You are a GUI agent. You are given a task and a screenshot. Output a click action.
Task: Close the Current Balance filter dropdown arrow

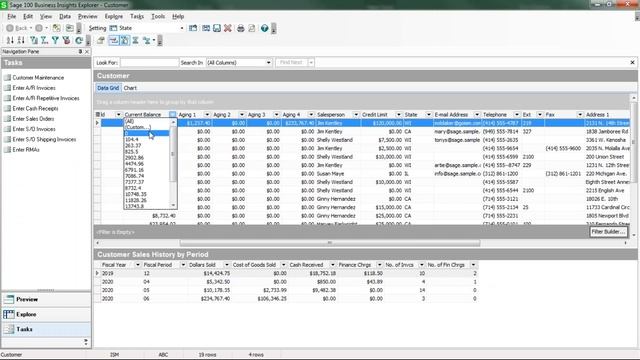pos(173,115)
